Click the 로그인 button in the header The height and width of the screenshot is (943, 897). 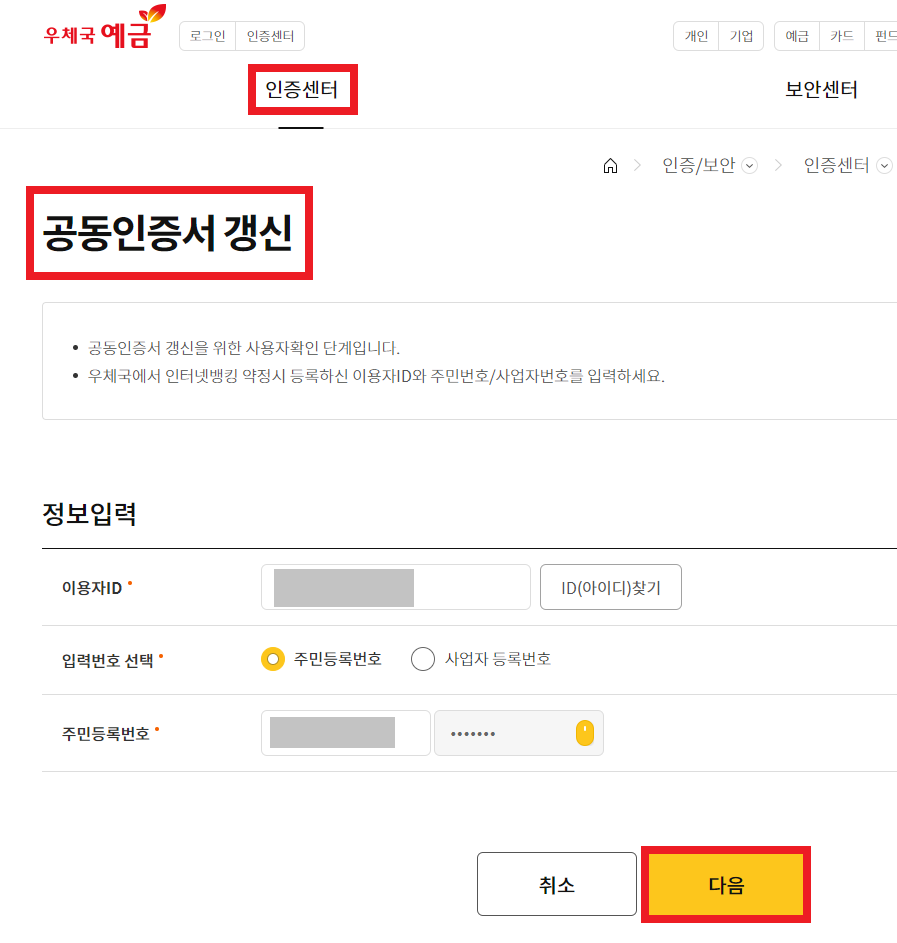[x=207, y=36]
